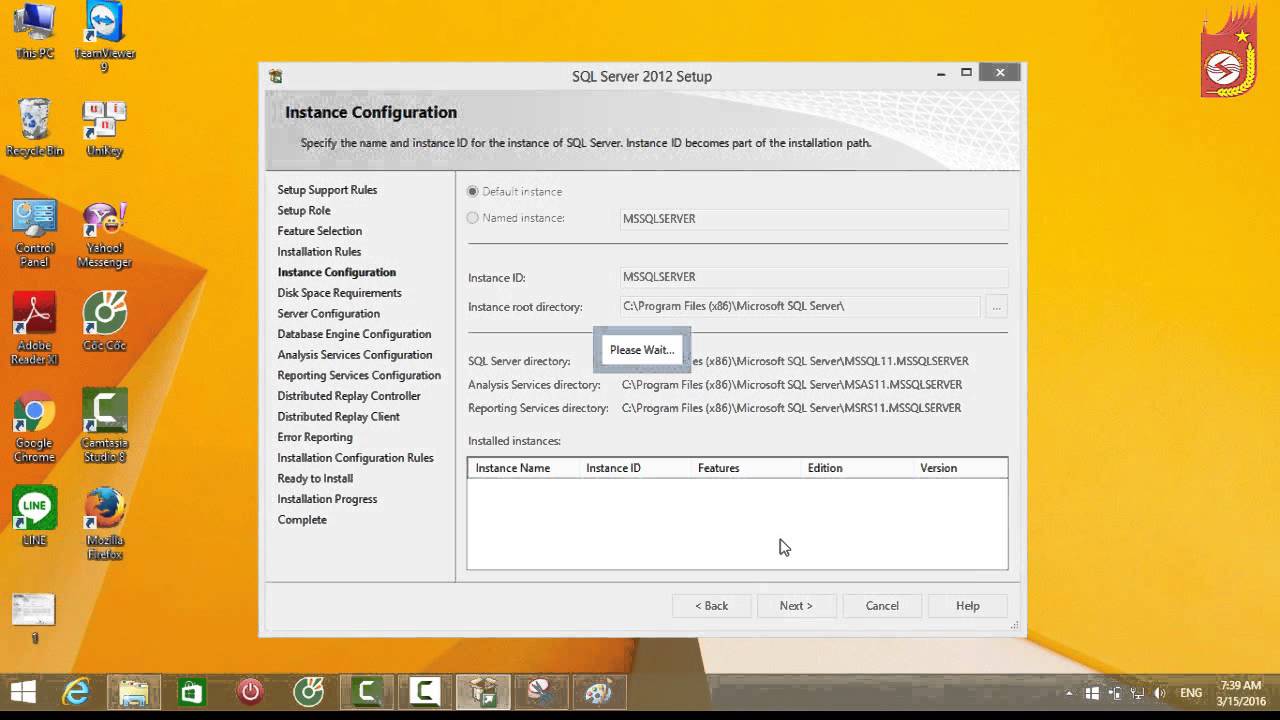The height and width of the screenshot is (720, 1280).
Task: Select Google Chrome desktop icon
Action: coord(35,427)
